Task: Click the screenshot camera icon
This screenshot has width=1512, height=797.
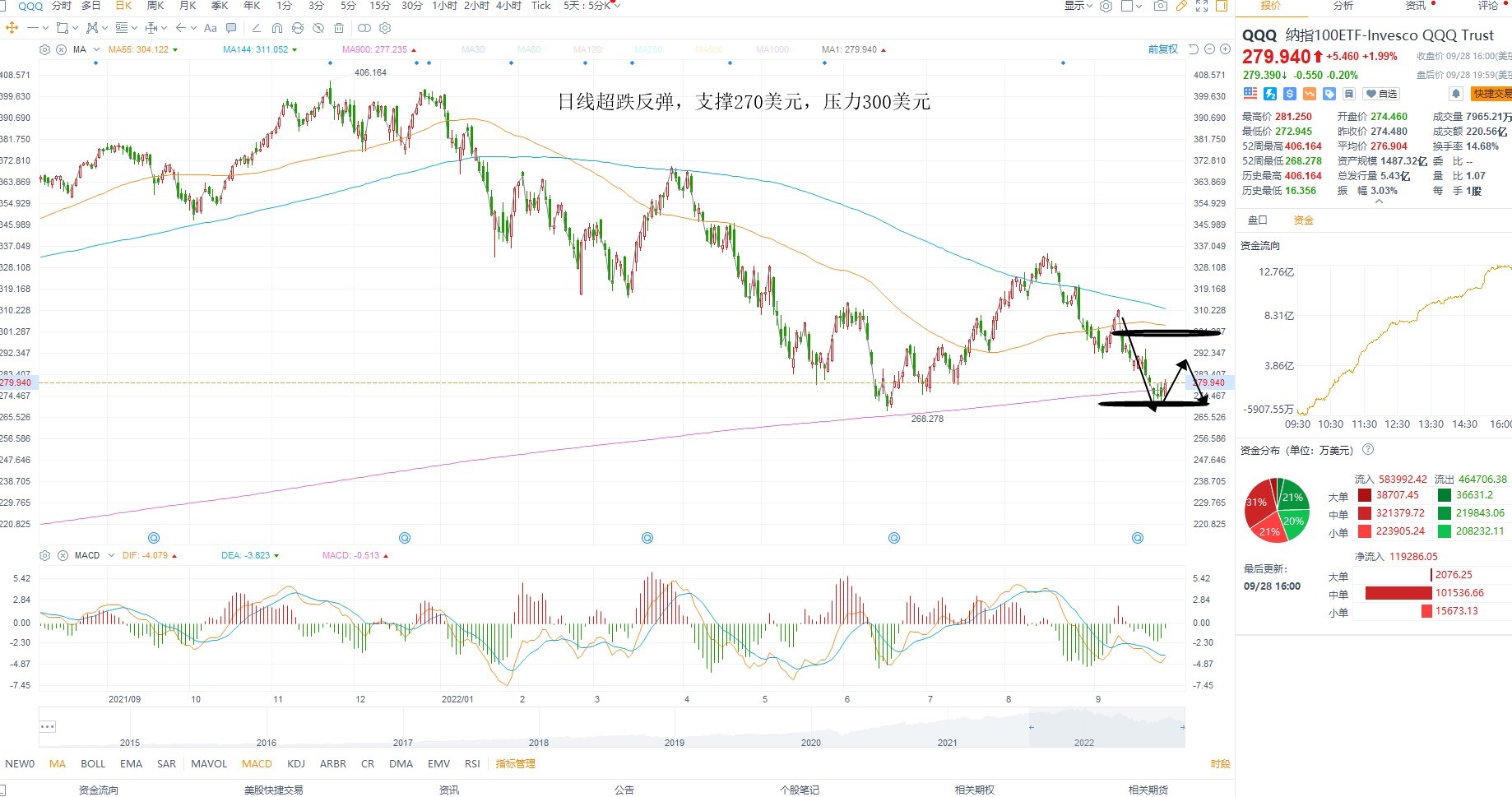Action: point(1160,6)
